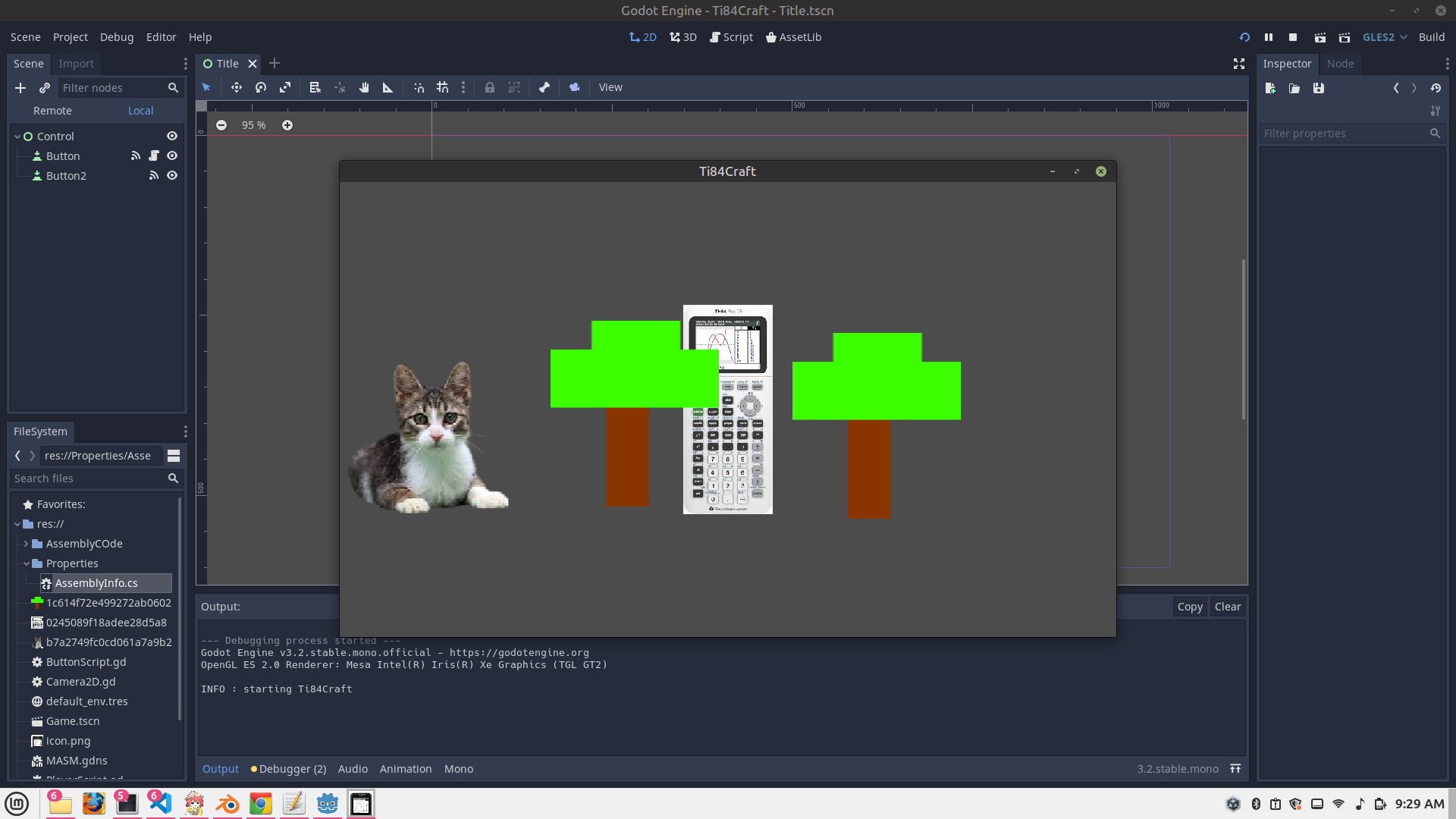The height and width of the screenshot is (819, 1456).
Task: Activate the Pan mode hand tool
Action: (x=364, y=87)
